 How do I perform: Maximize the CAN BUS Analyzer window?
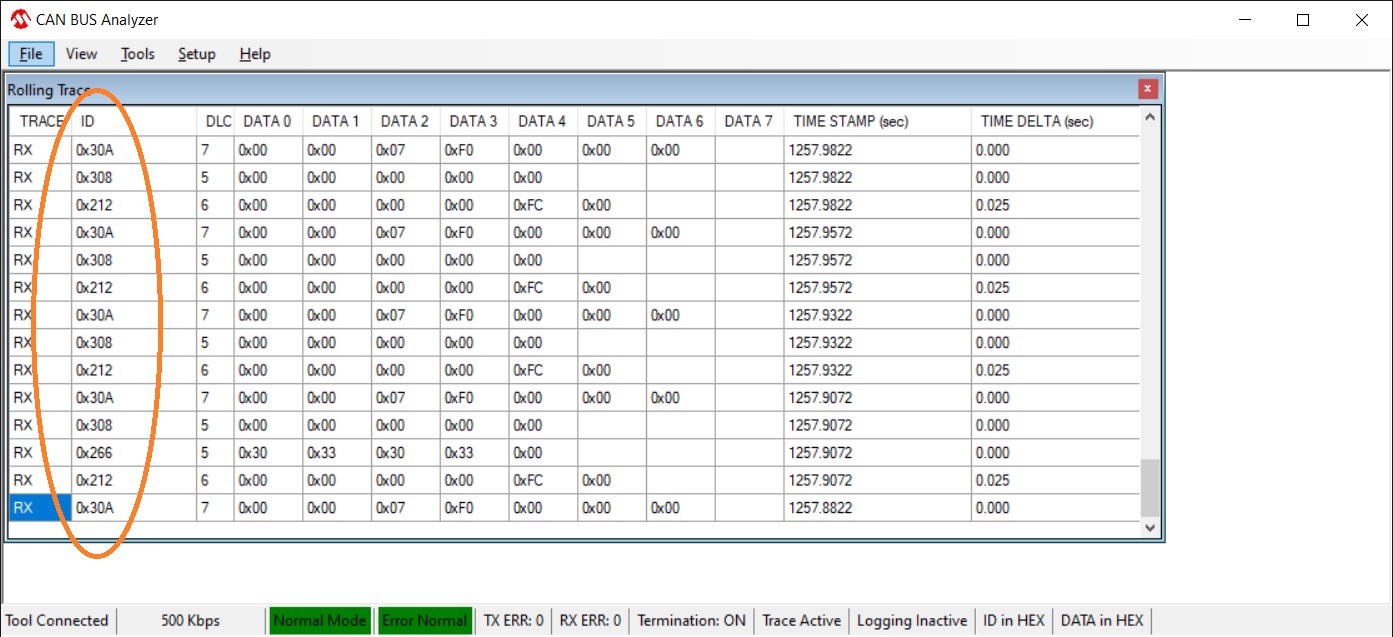1302,20
